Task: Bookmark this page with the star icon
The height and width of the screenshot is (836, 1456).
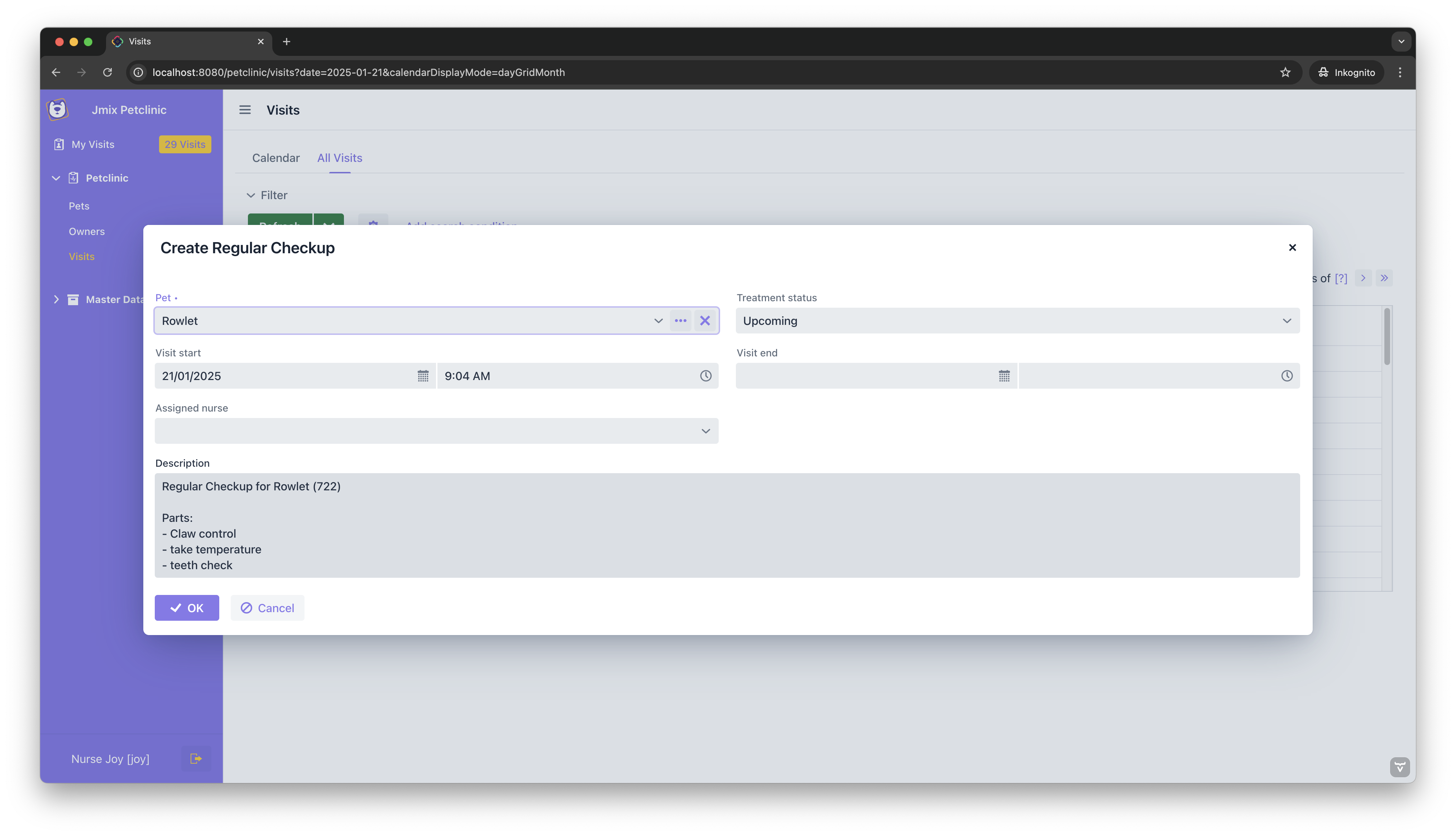Action: [1285, 72]
